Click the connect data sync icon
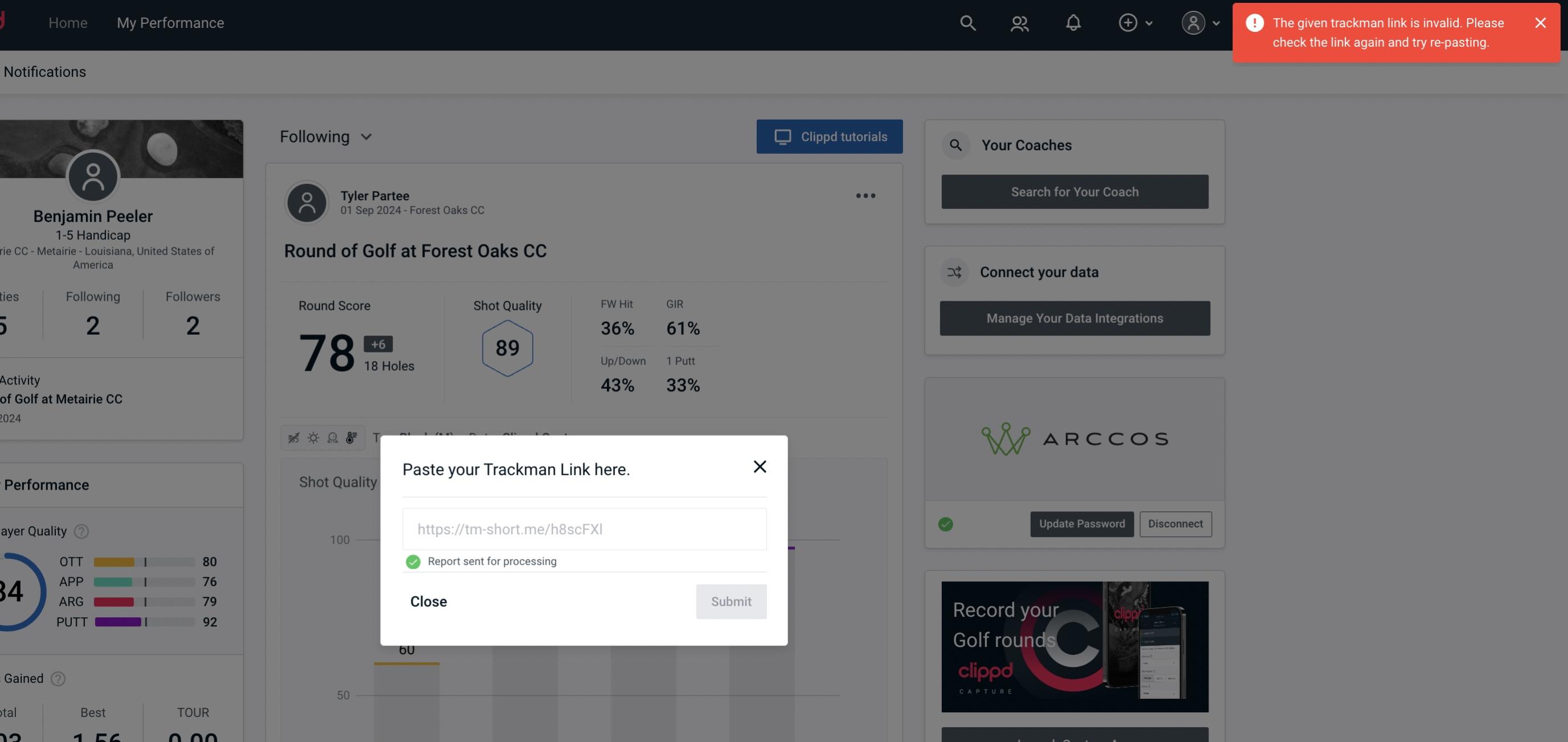This screenshot has width=1568, height=742. pos(955,272)
